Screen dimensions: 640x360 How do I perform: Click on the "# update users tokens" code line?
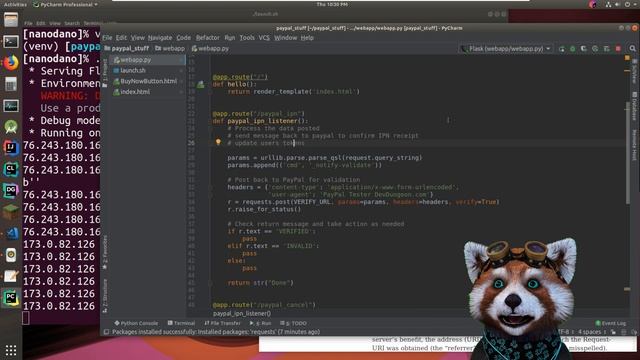266,143
